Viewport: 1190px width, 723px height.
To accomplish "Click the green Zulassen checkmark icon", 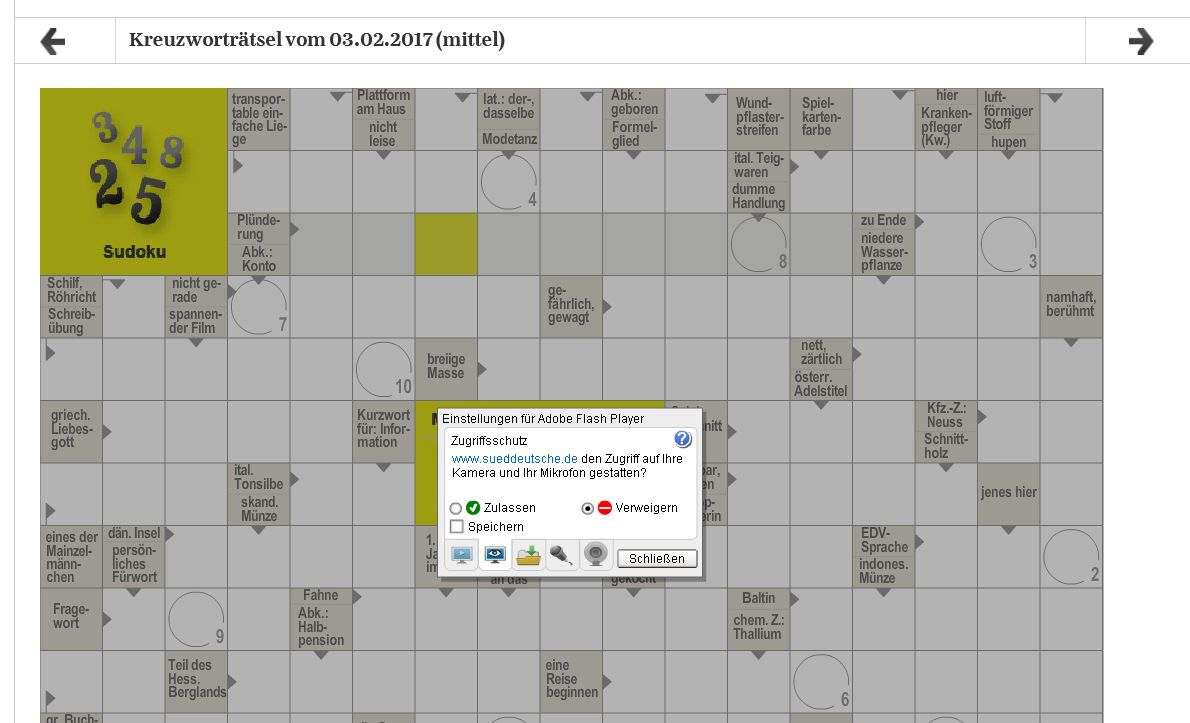I will tap(473, 508).
